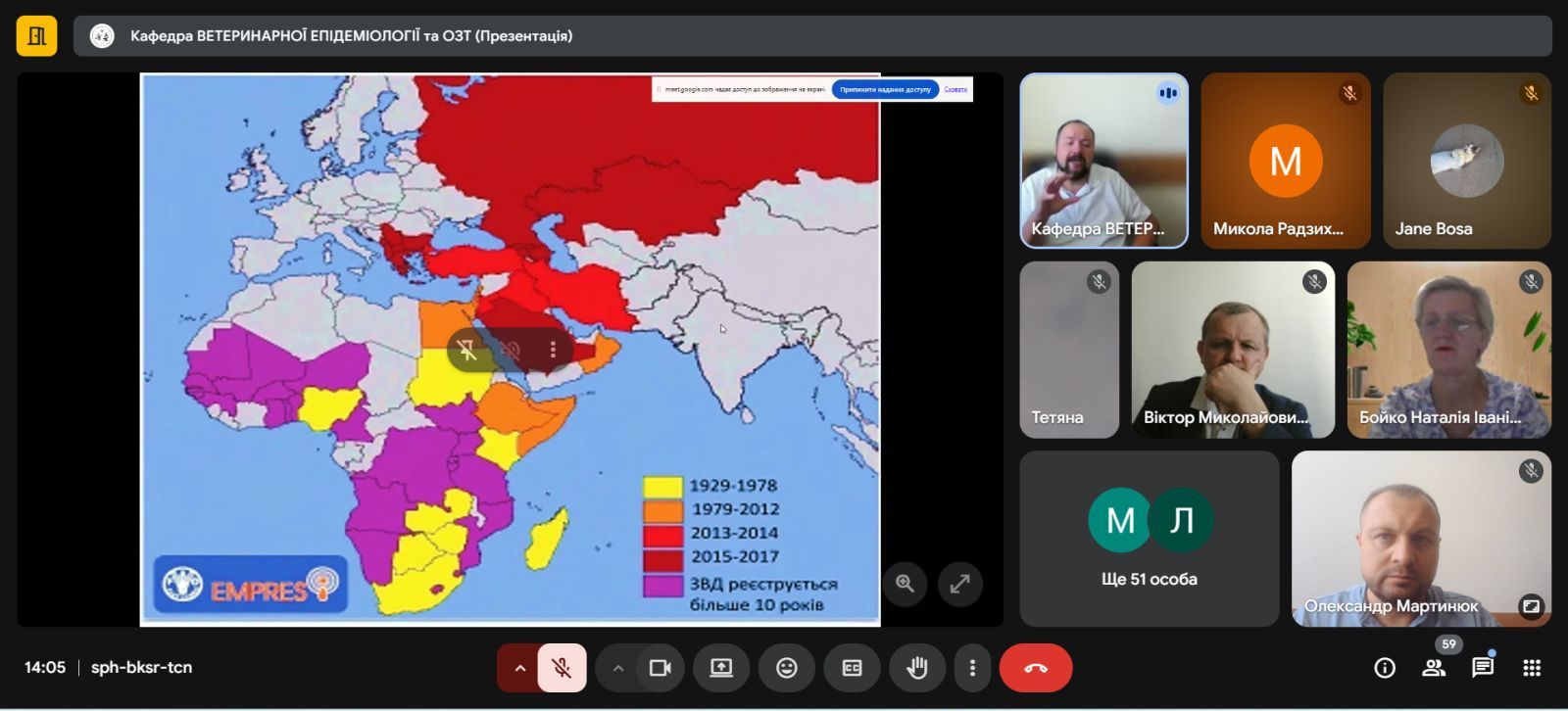Image resolution: width=1568 pixels, height=711 pixels.
Task: Select the Тетяна participant tile
Action: click(1069, 350)
